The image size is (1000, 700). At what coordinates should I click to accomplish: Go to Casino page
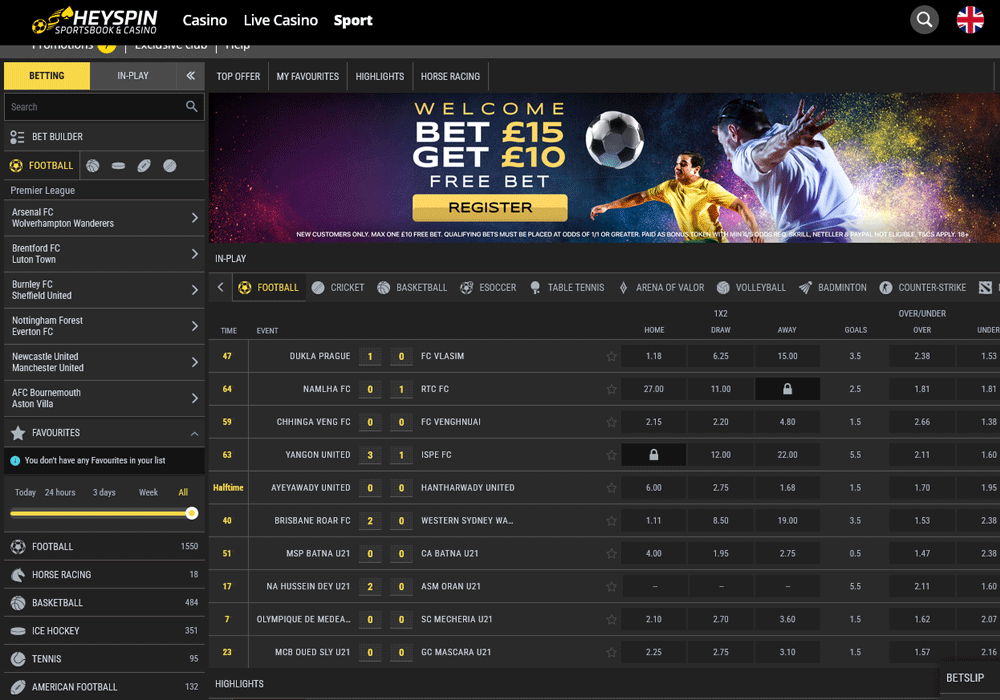point(205,20)
